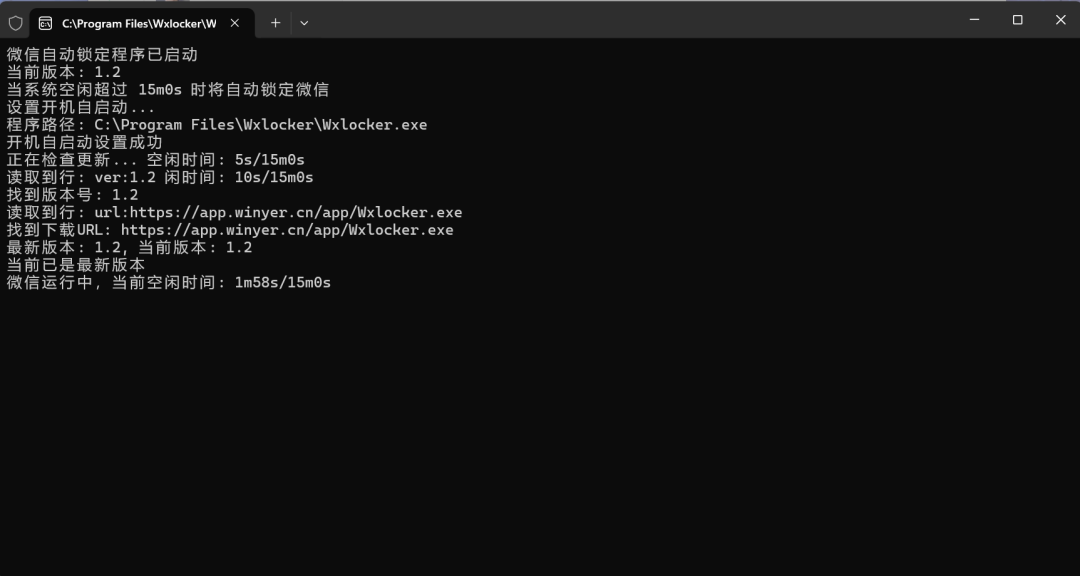Expand the new tab profile dropdown
The height and width of the screenshot is (576, 1080).
point(304,23)
